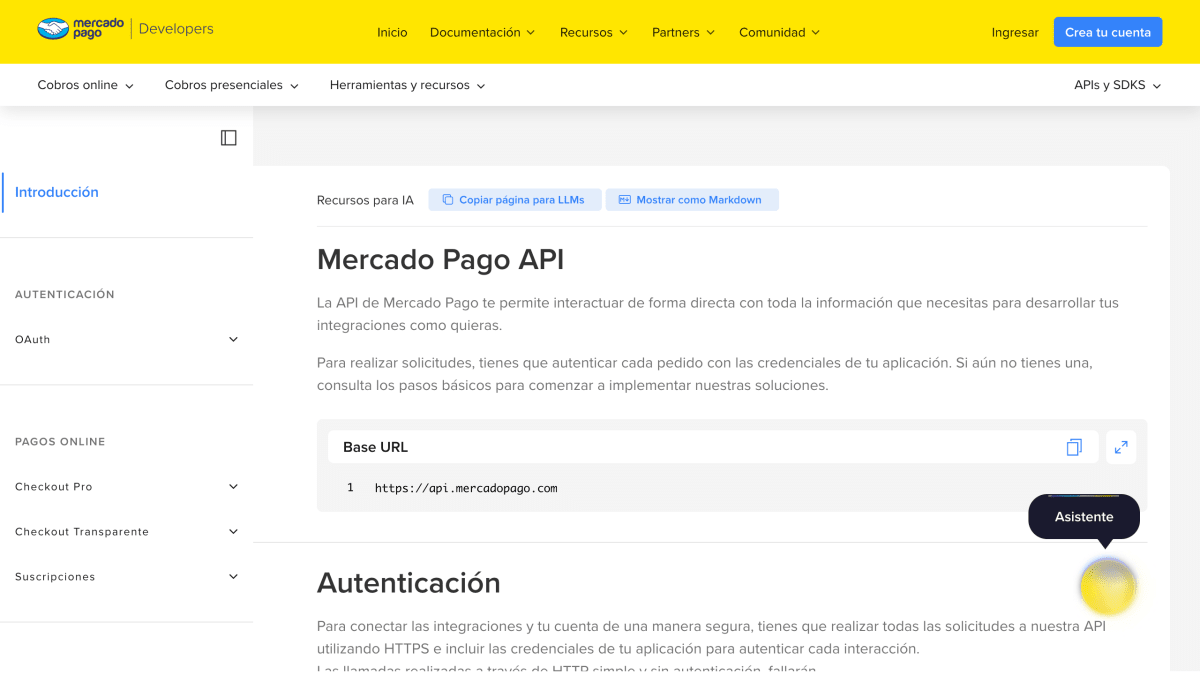Click Copiar página para LLMs button
Viewport: 1200px width, 675px height.
pos(515,200)
